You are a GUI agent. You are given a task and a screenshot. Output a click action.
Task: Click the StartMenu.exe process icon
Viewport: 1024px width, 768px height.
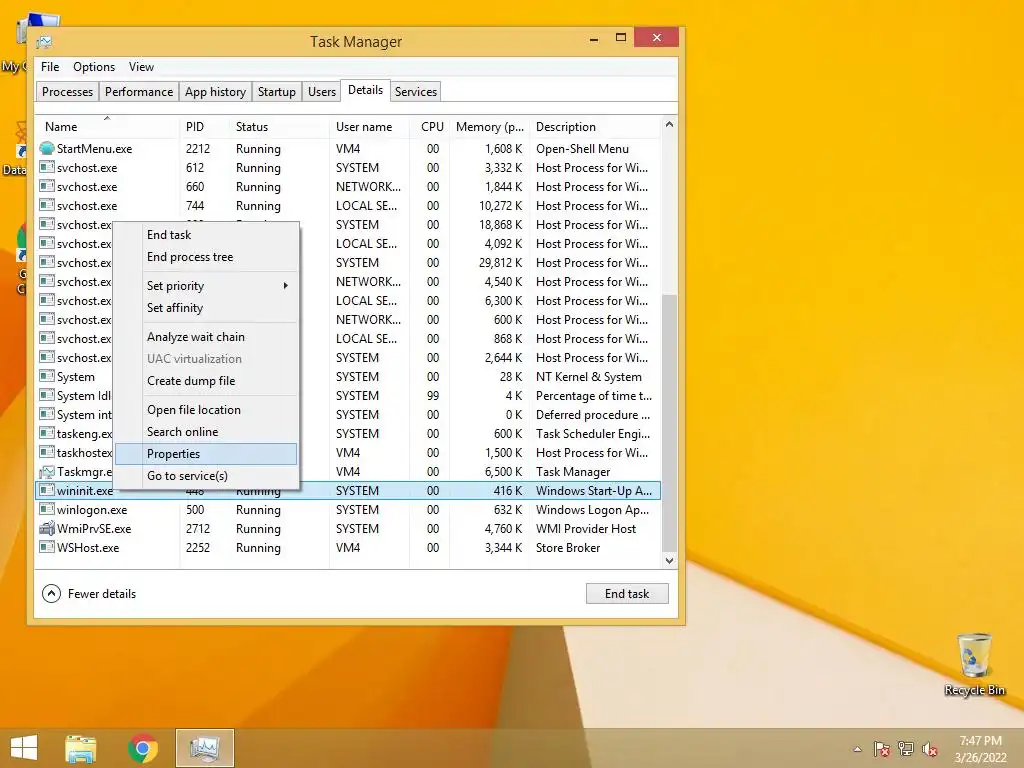(x=46, y=148)
